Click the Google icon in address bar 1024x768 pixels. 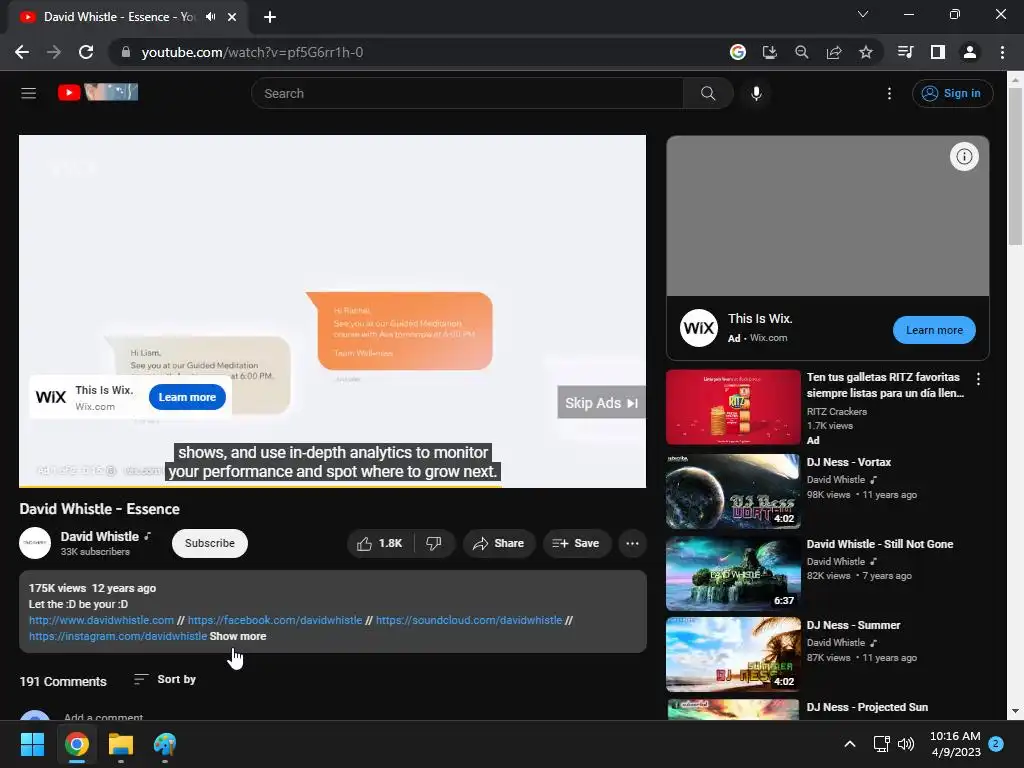(737, 52)
